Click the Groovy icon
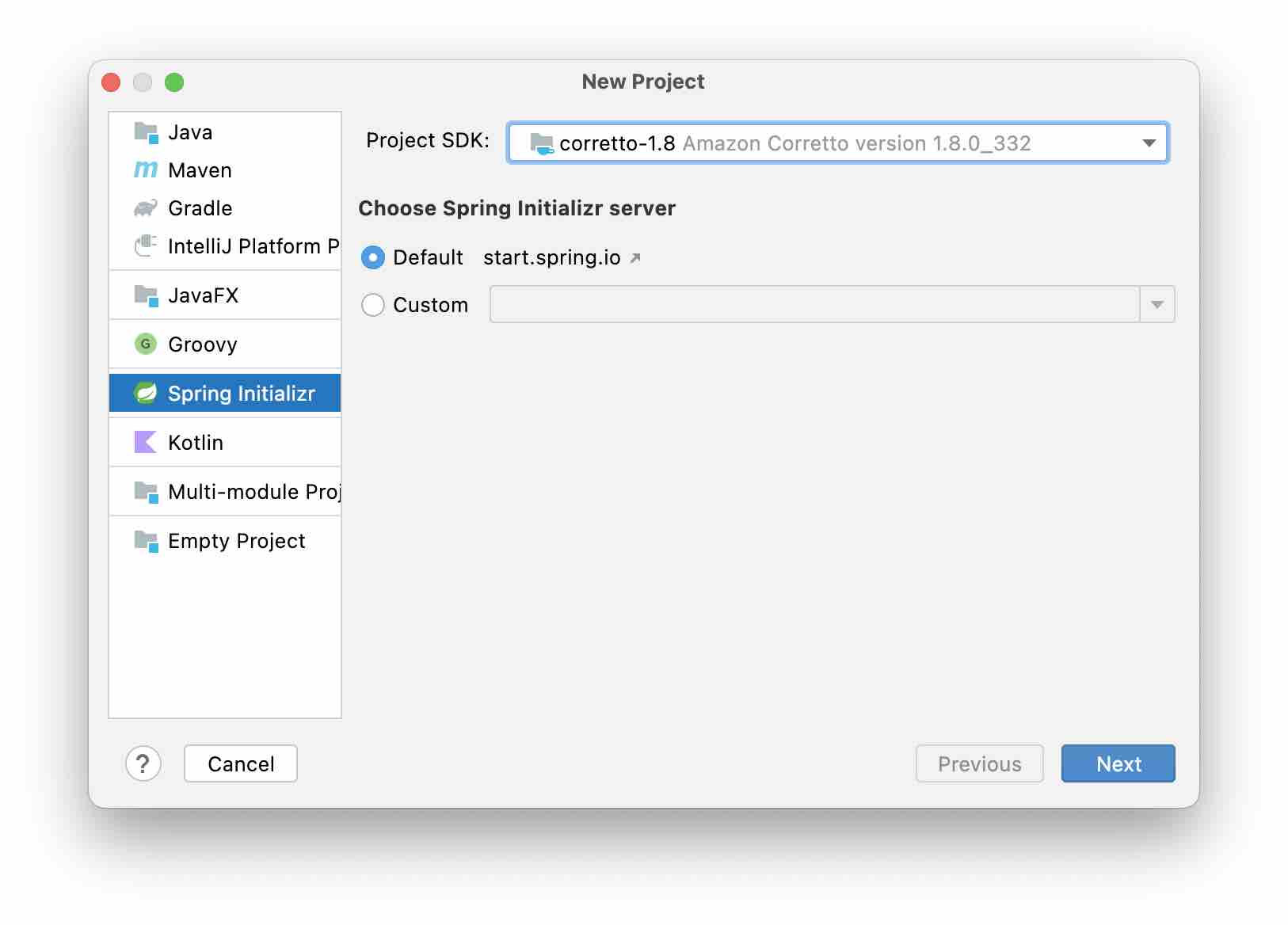 pyautogui.click(x=146, y=344)
